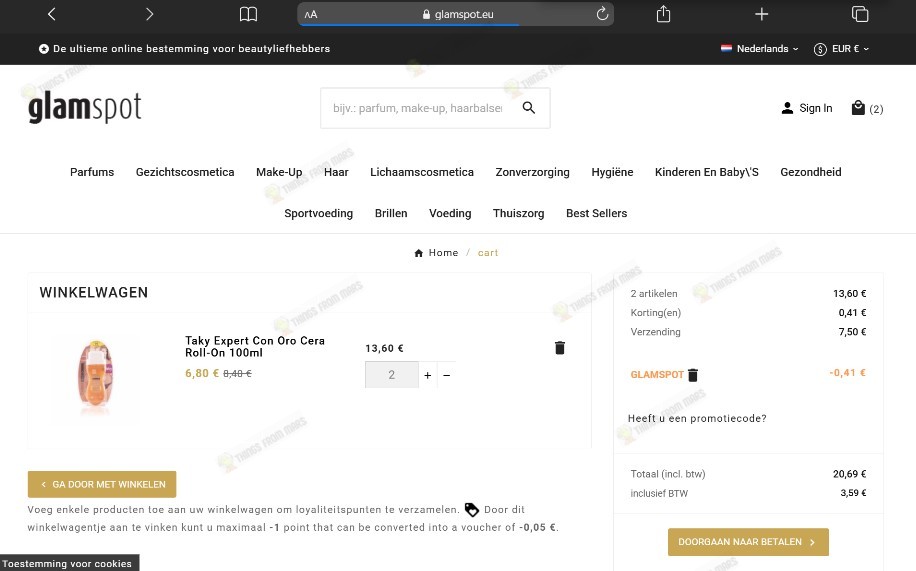
Task: Open the Sportvoeding category
Action: pos(318,213)
